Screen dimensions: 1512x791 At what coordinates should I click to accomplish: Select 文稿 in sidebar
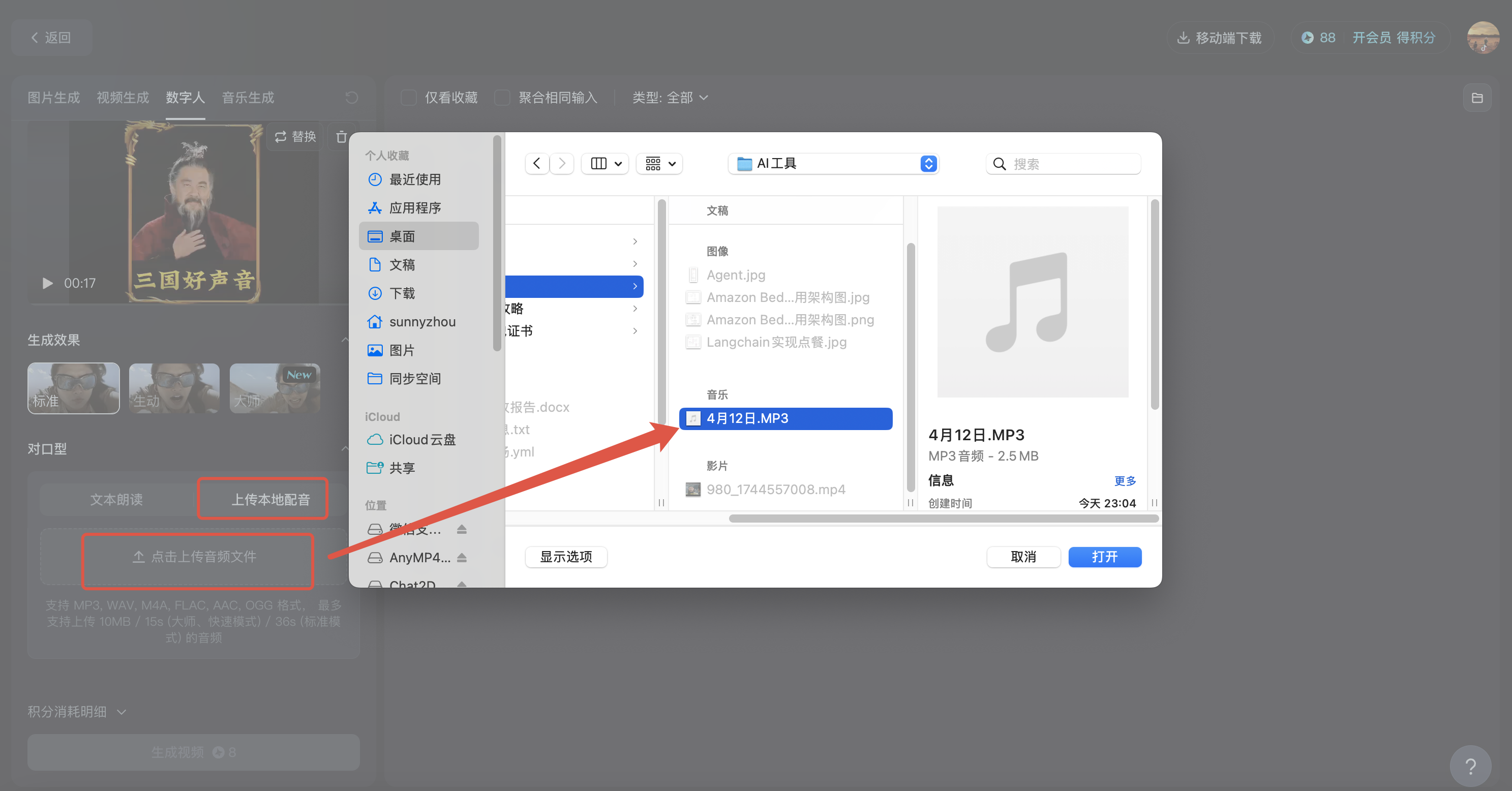[419, 265]
